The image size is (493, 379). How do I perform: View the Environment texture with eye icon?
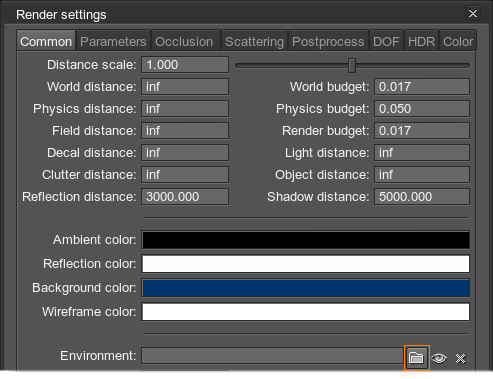[439, 358]
